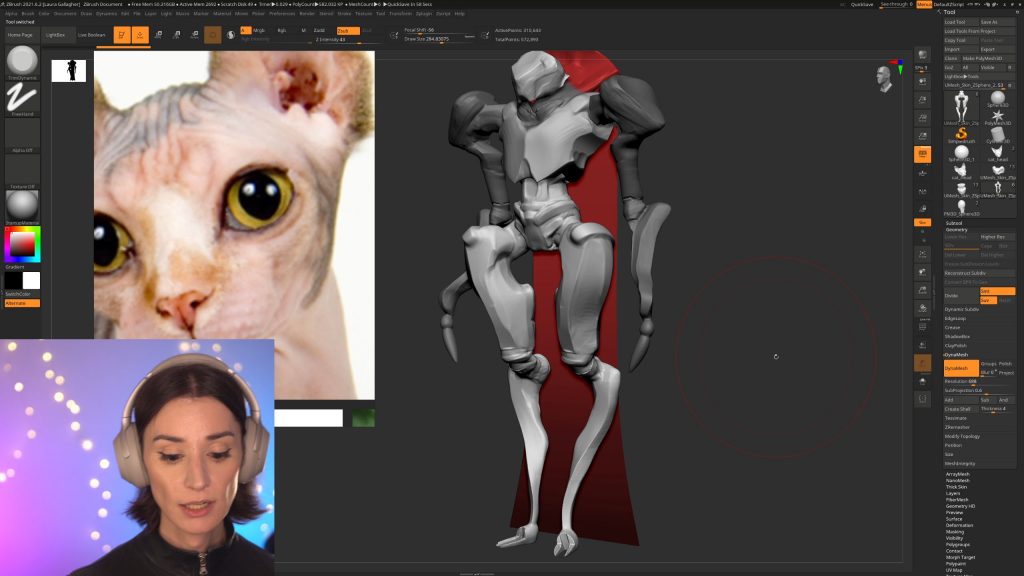Image resolution: width=1024 pixels, height=576 pixels.
Task: Select the white main color swatch
Action: point(31,280)
